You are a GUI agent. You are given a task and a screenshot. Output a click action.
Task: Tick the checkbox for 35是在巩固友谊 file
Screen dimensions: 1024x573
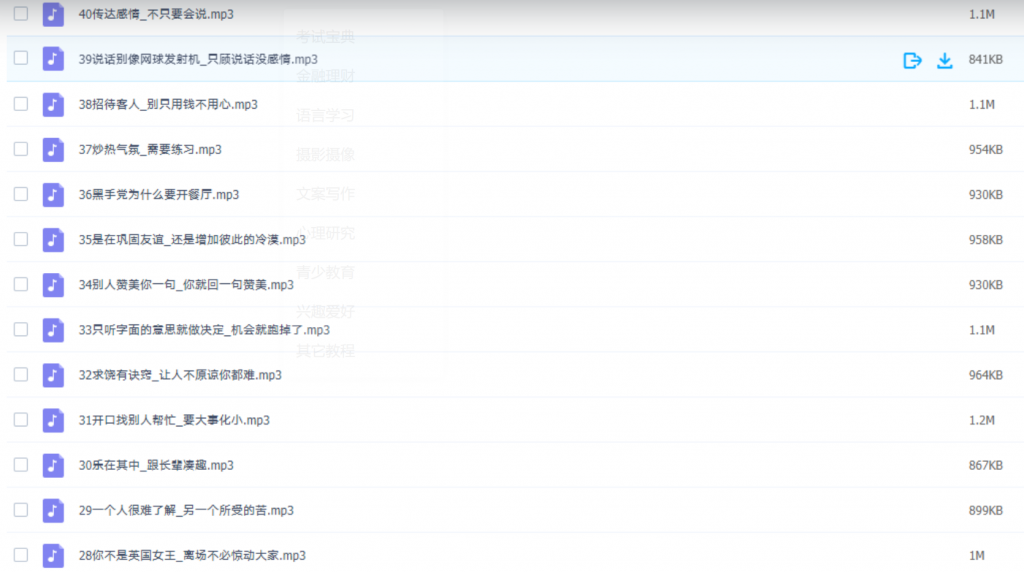click(21, 239)
